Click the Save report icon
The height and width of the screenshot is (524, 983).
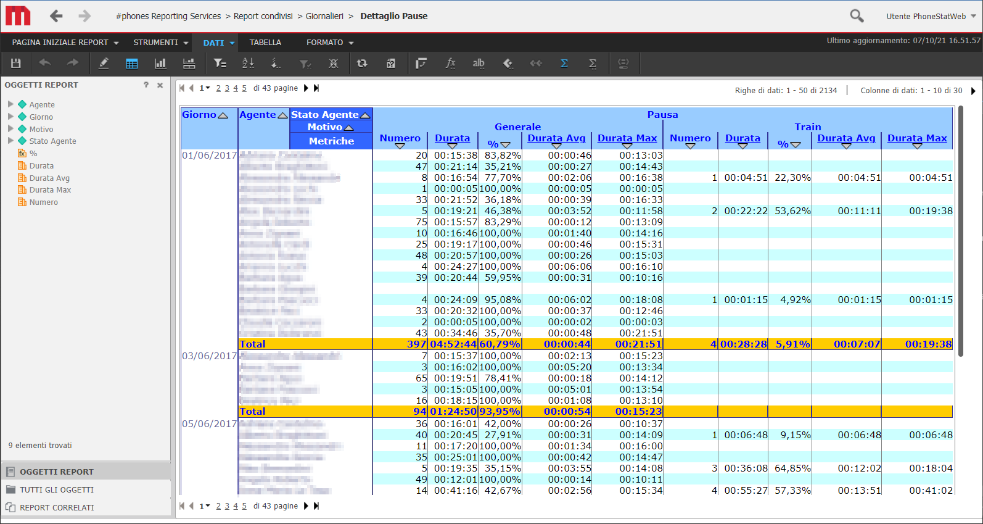[16, 63]
